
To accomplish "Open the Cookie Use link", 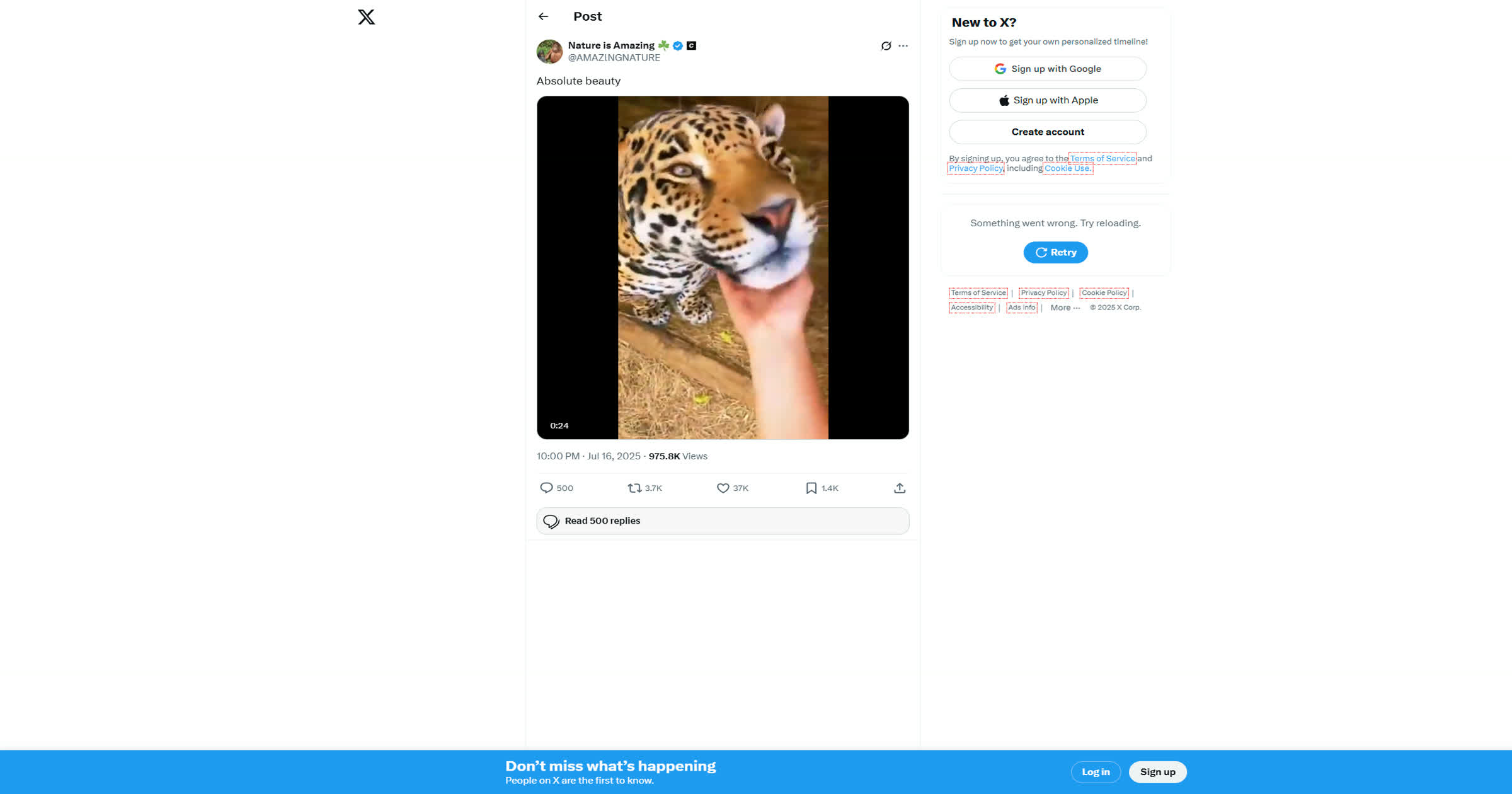I will [1067, 168].
